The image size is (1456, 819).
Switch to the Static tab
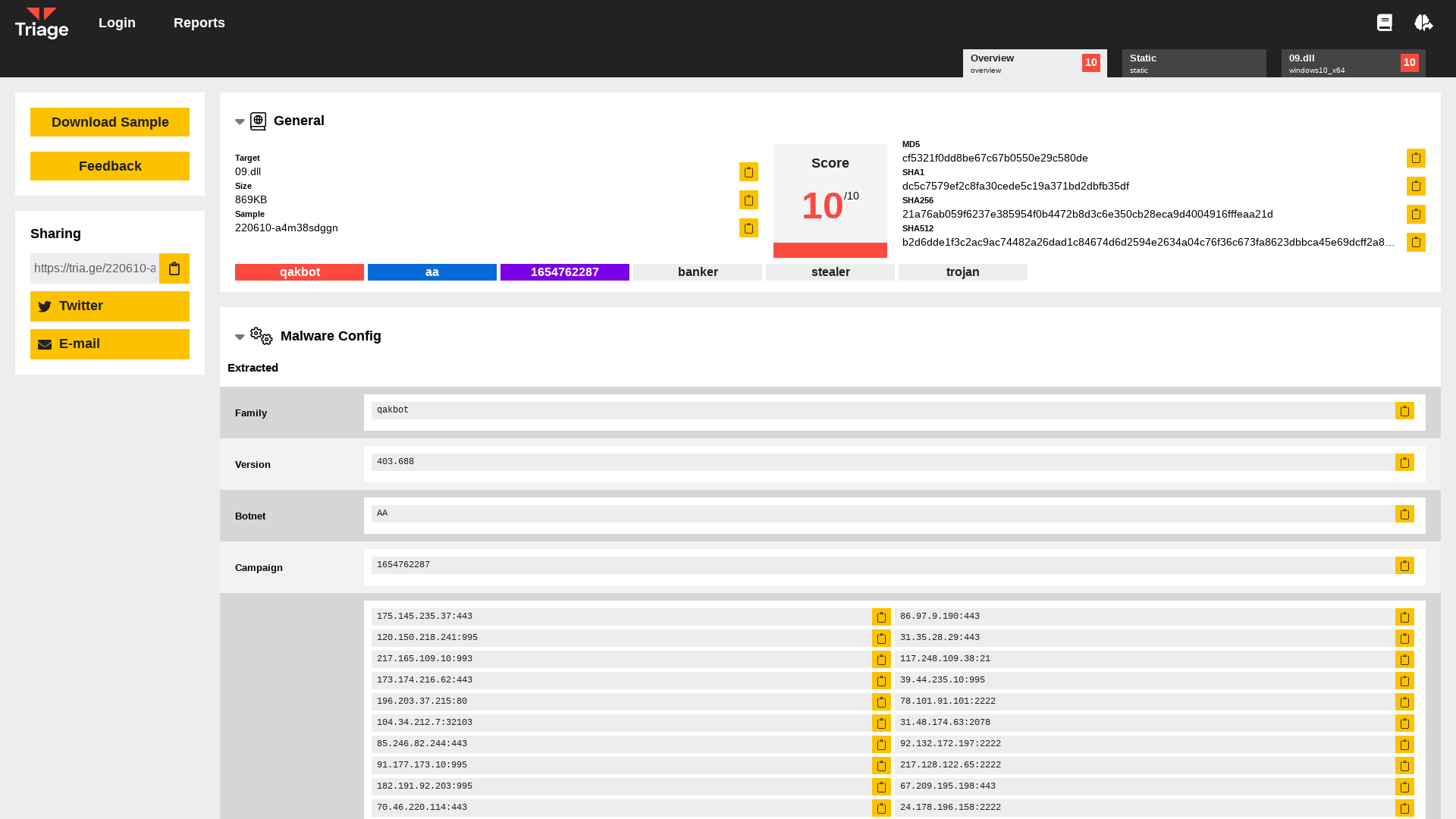click(x=1194, y=63)
